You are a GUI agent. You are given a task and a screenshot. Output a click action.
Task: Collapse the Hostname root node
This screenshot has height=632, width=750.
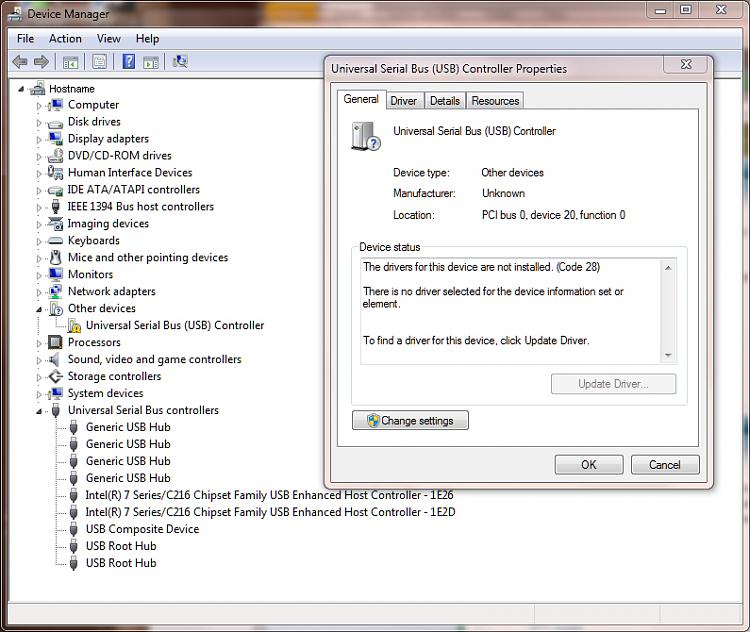coord(21,89)
